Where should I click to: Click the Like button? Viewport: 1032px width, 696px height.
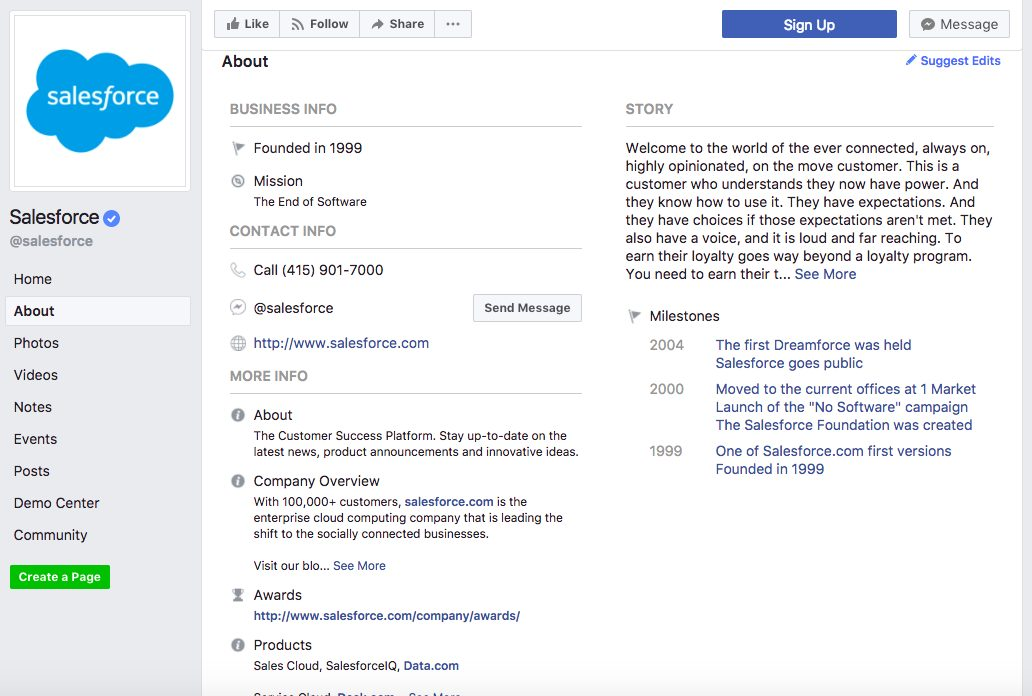(247, 24)
